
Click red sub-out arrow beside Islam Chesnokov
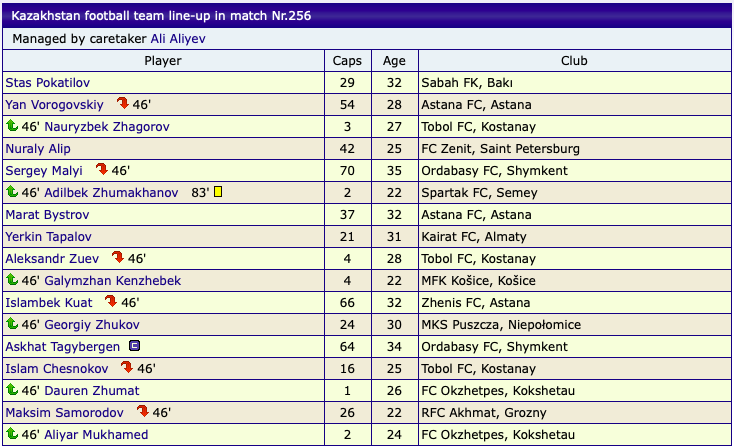pyautogui.click(x=127, y=367)
